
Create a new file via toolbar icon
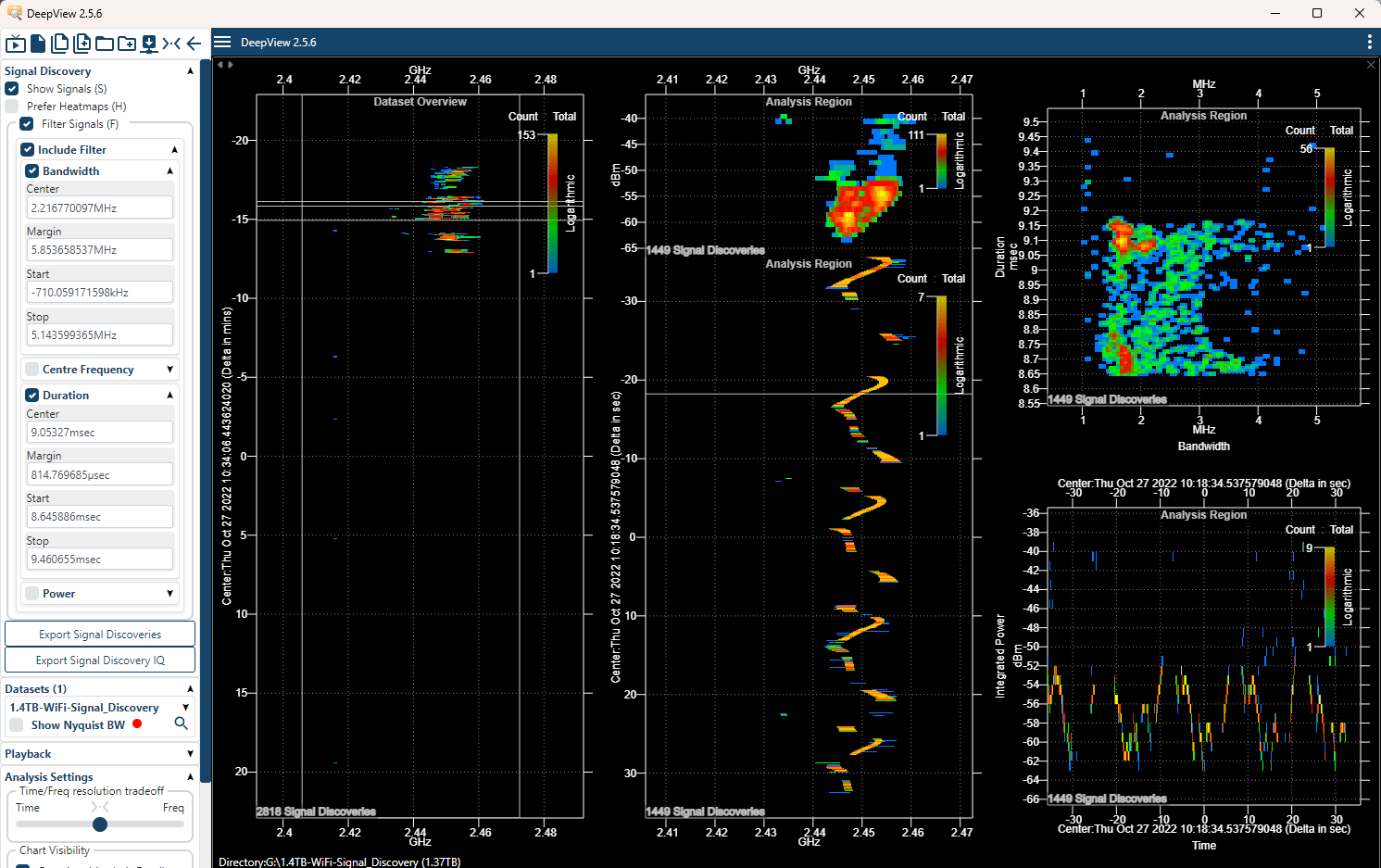(x=38, y=43)
